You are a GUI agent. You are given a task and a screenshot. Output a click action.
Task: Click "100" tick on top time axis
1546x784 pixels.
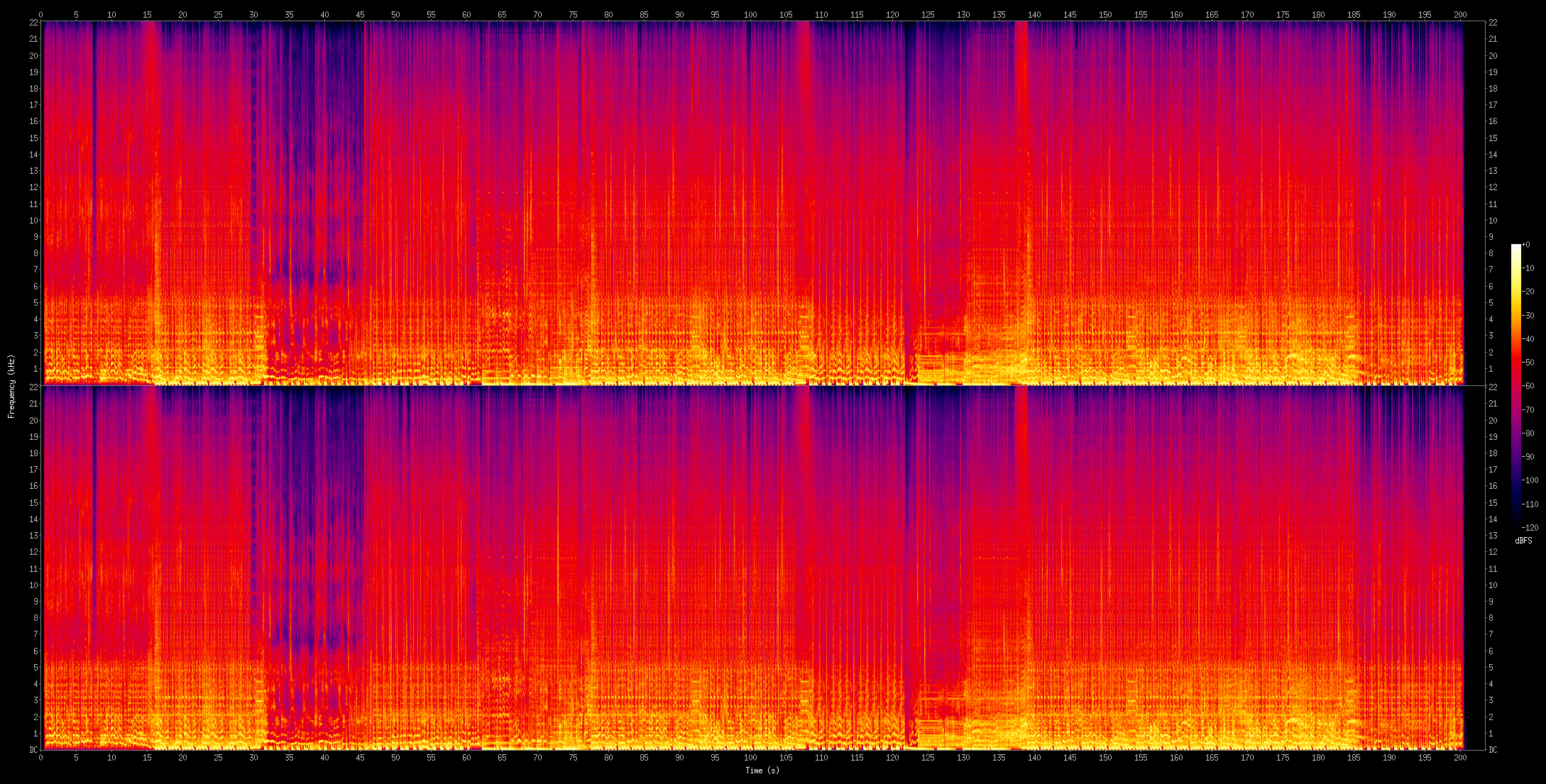750,14
